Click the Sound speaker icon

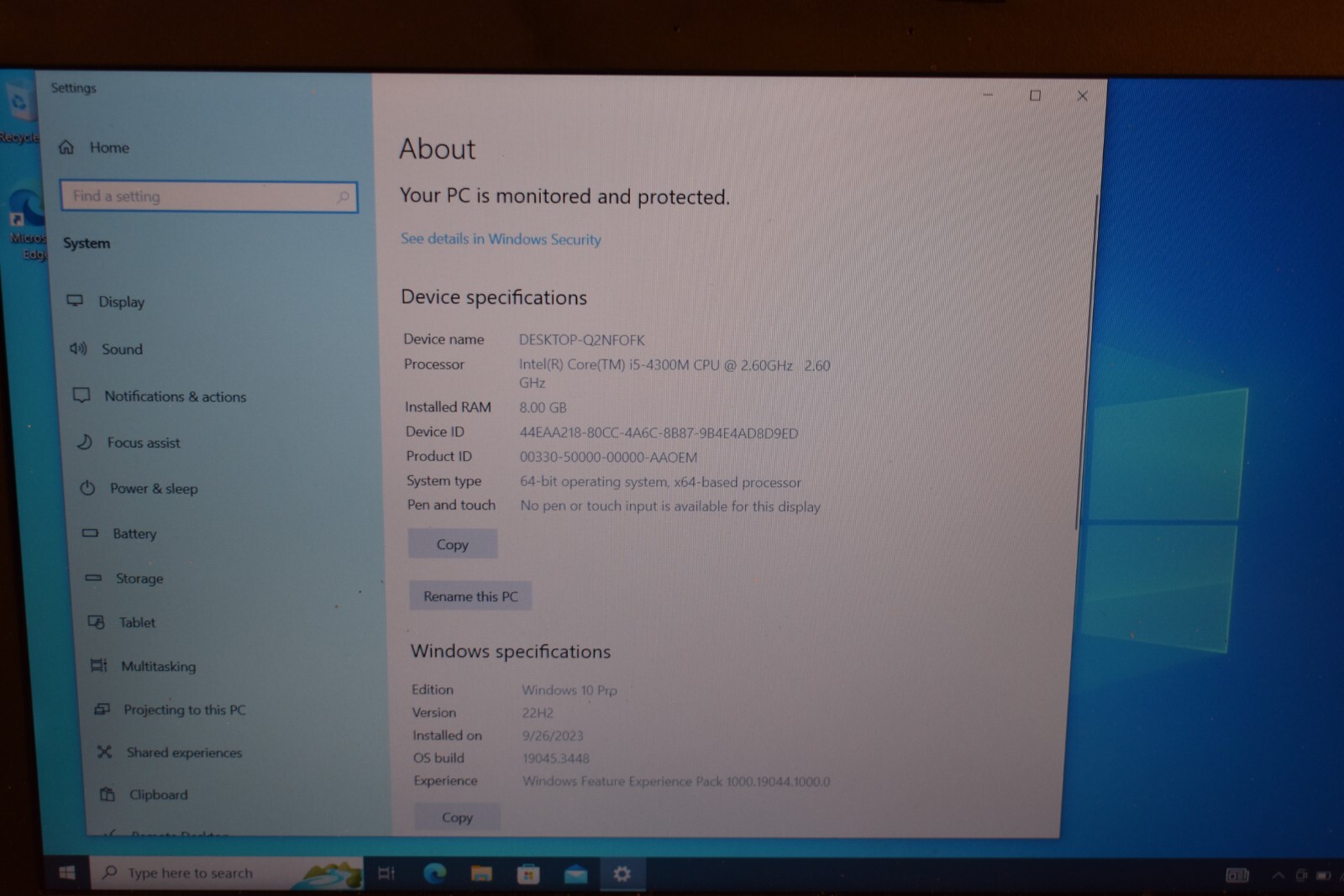[x=78, y=348]
